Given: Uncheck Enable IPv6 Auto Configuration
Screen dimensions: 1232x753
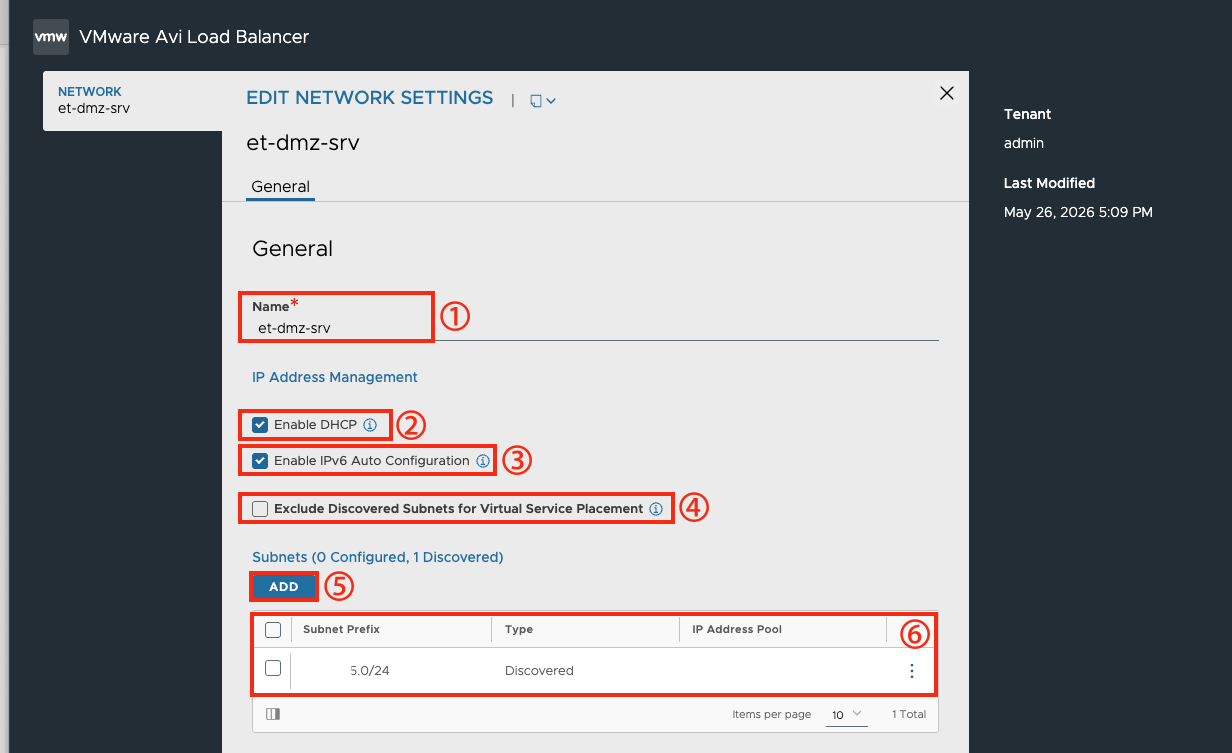Looking at the screenshot, I should [x=261, y=461].
